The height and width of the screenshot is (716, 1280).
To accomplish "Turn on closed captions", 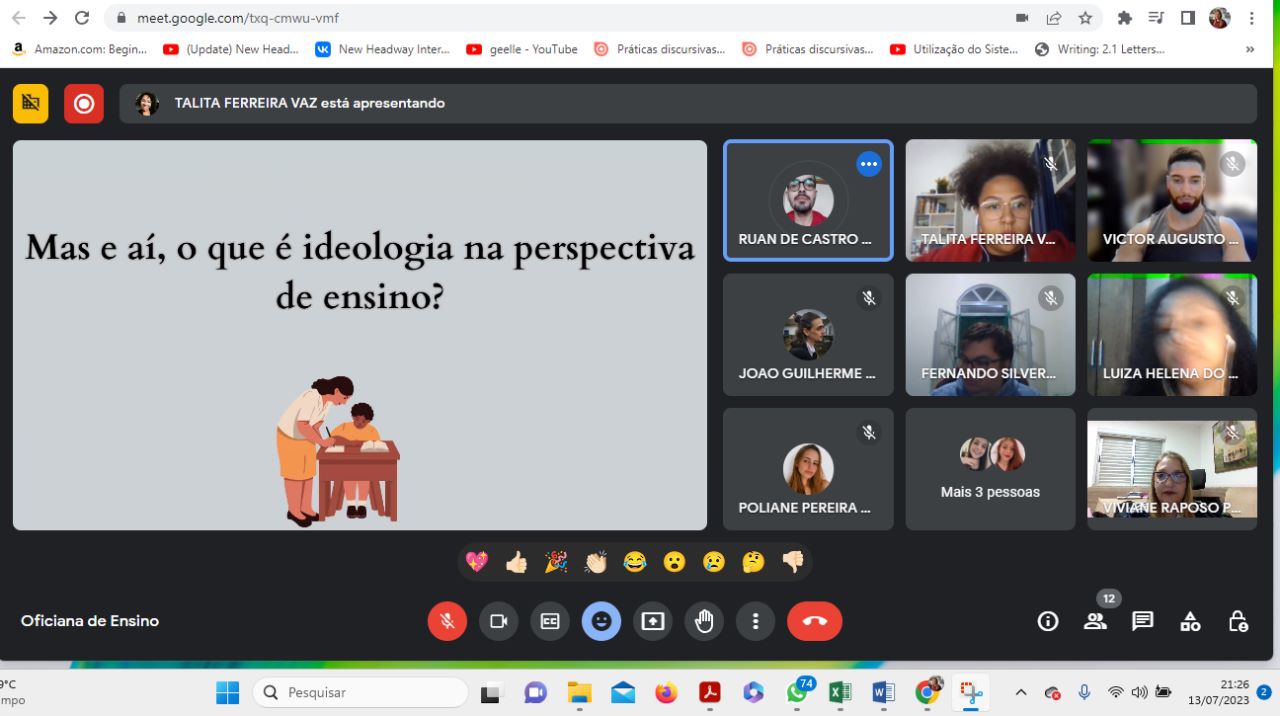I will (x=550, y=621).
